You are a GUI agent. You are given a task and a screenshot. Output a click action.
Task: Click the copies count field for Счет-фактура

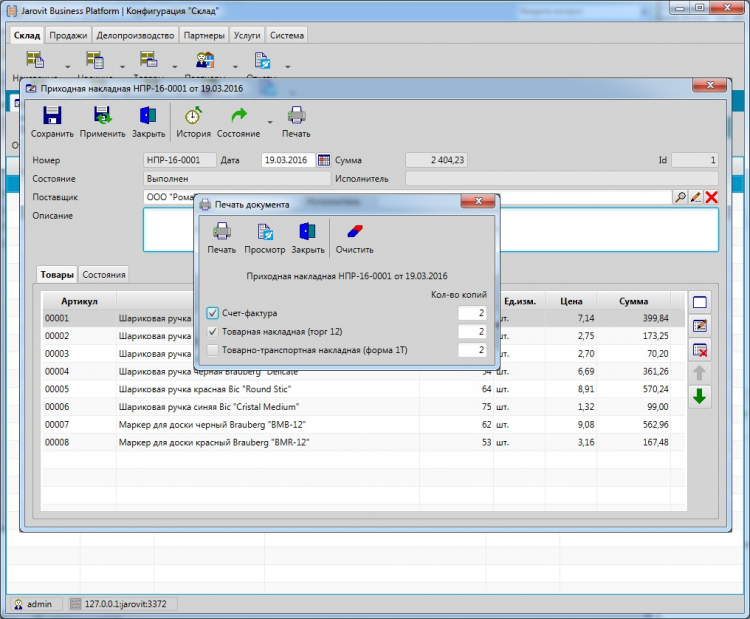click(x=472, y=313)
